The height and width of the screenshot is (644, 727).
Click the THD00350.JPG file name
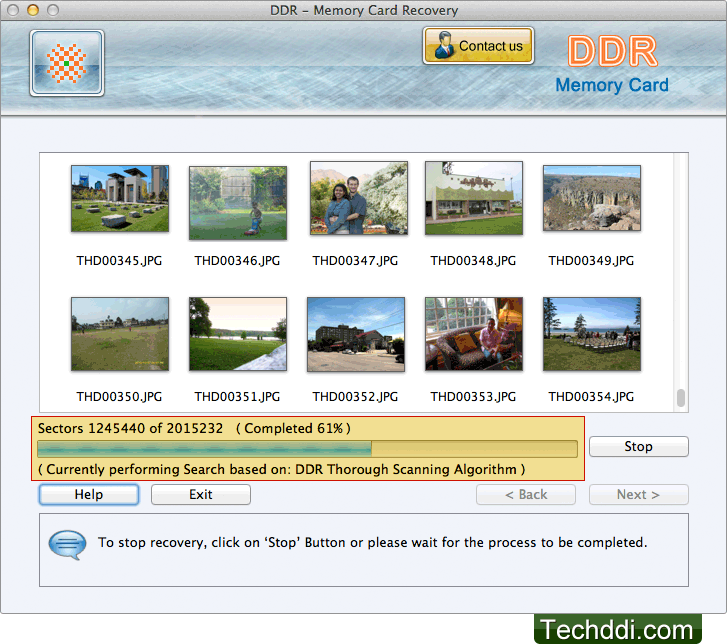[x=119, y=396]
